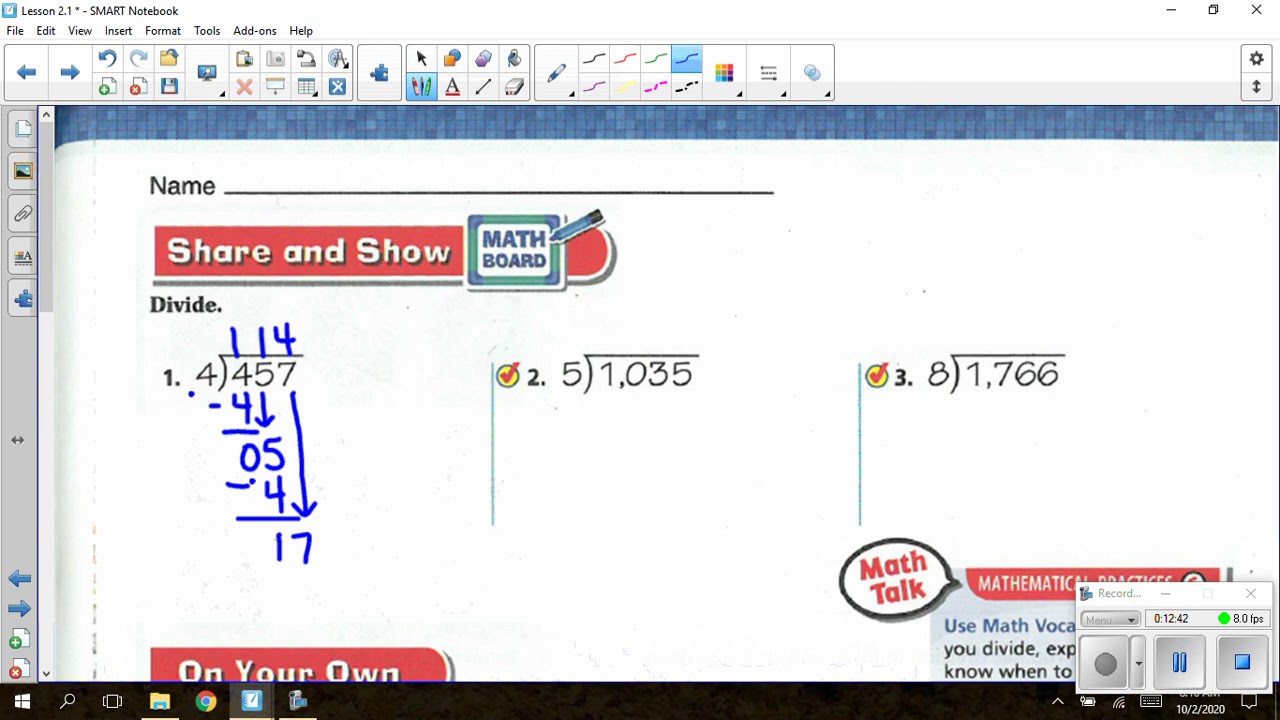
Task: Open the Attachments paperclip tab
Action: [22, 214]
